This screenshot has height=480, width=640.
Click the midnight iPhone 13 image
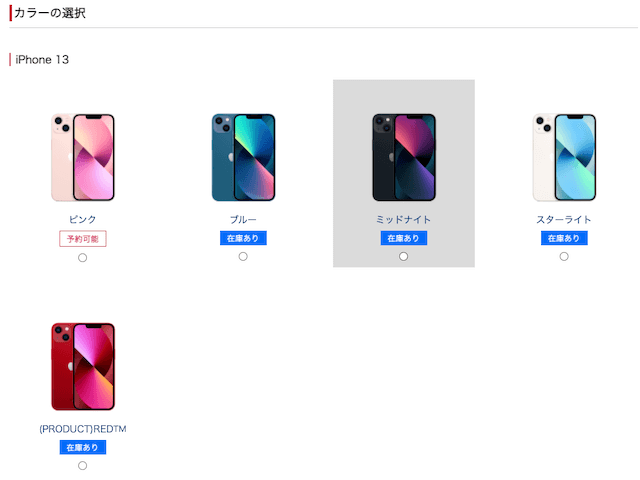tap(404, 158)
